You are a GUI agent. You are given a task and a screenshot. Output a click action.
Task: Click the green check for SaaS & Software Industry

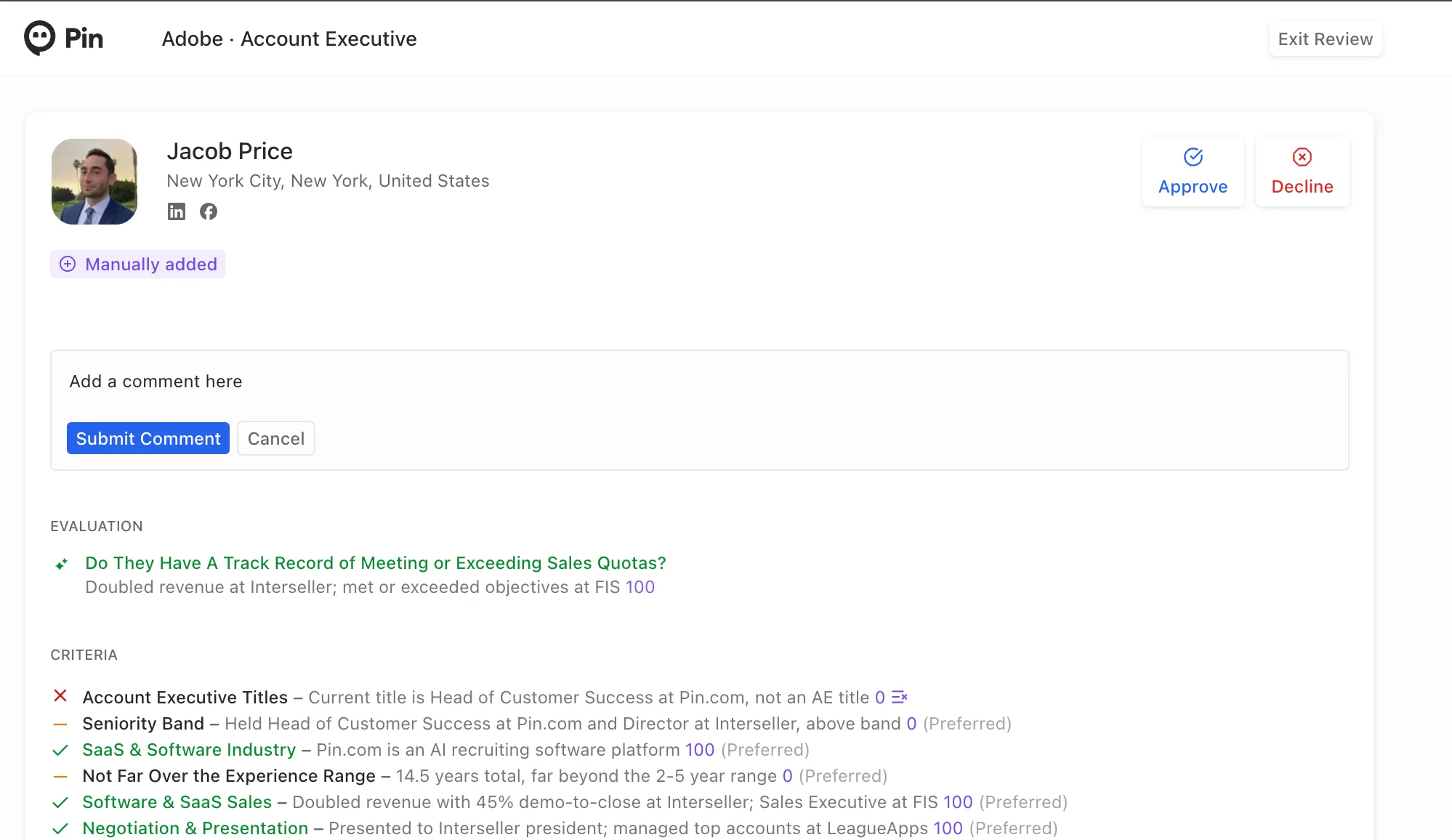(60, 750)
